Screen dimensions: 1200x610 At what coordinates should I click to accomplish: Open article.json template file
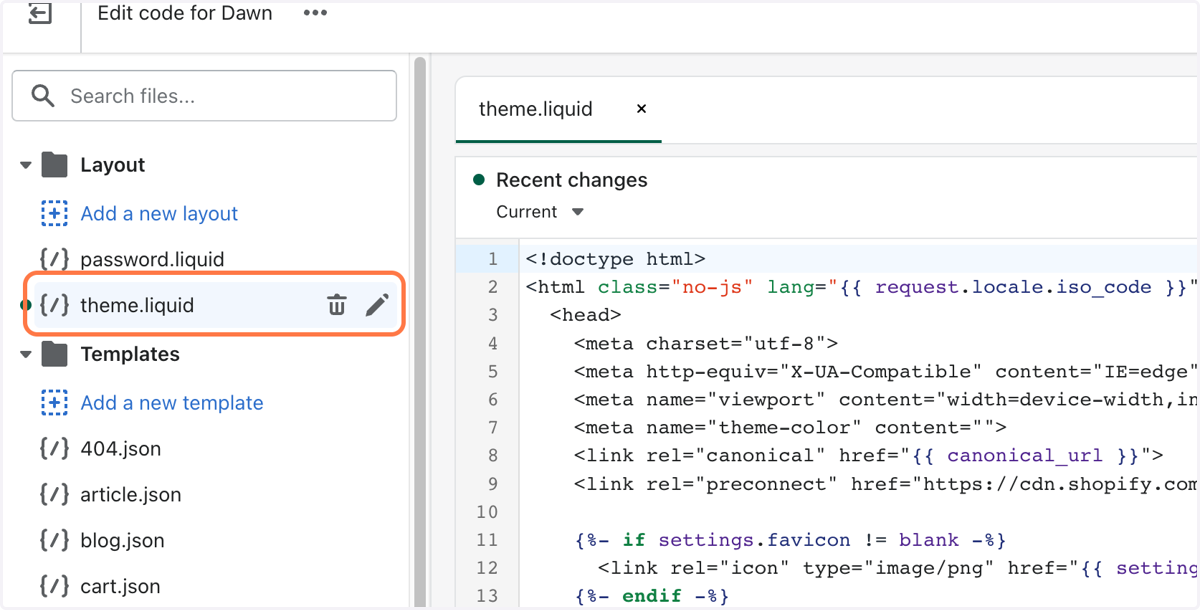pyautogui.click(x=131, y=494)
